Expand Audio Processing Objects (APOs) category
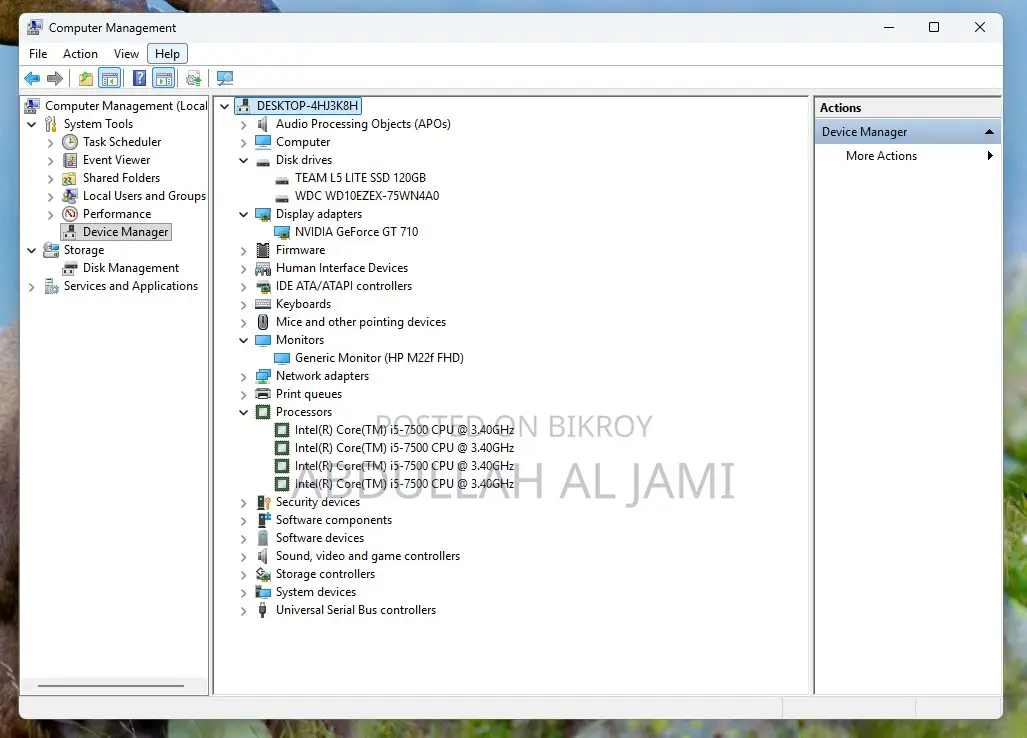This screenshot has height=738, width=1027. (x=244, y=125)
